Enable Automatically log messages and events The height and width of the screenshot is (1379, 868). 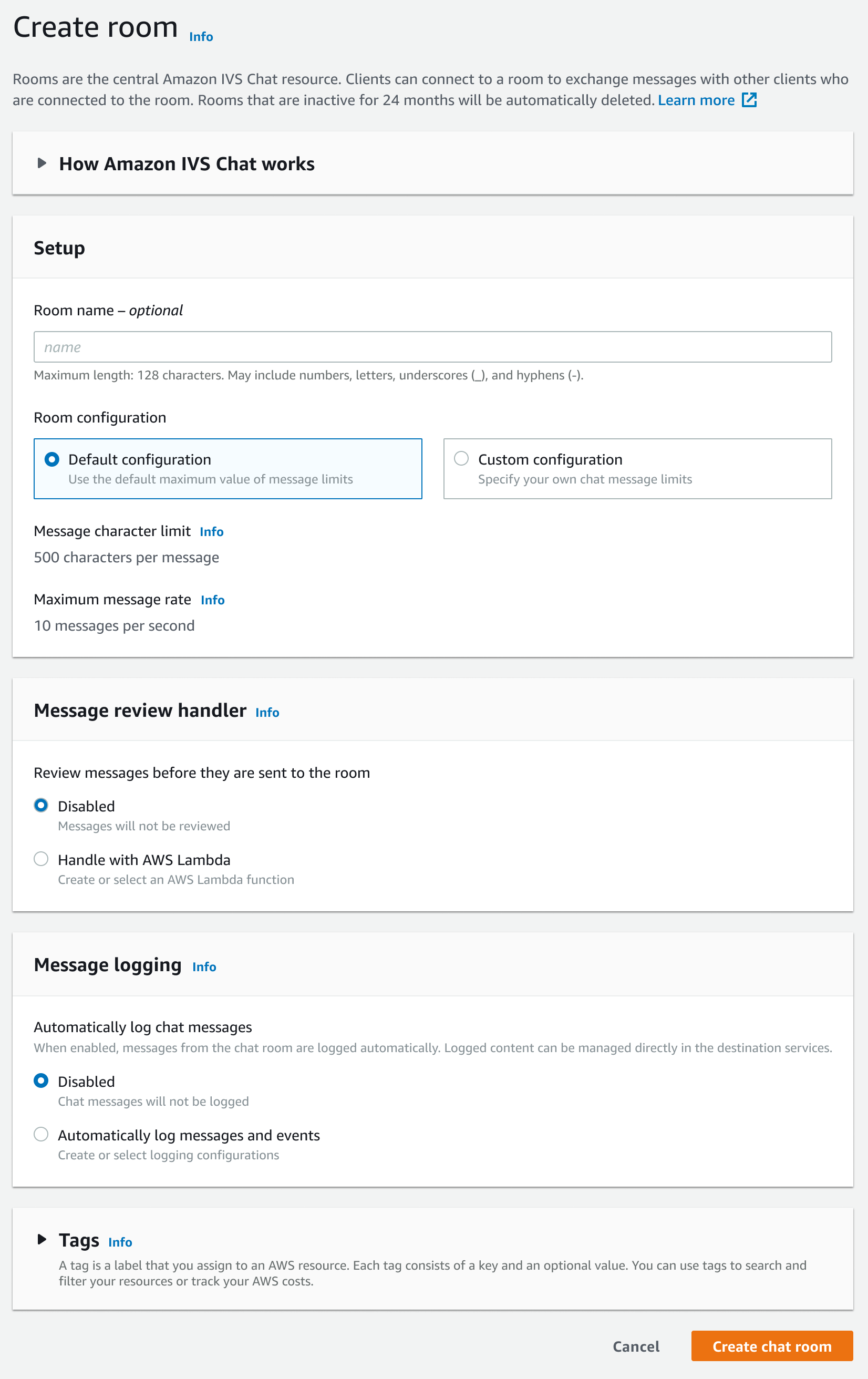41,1135
